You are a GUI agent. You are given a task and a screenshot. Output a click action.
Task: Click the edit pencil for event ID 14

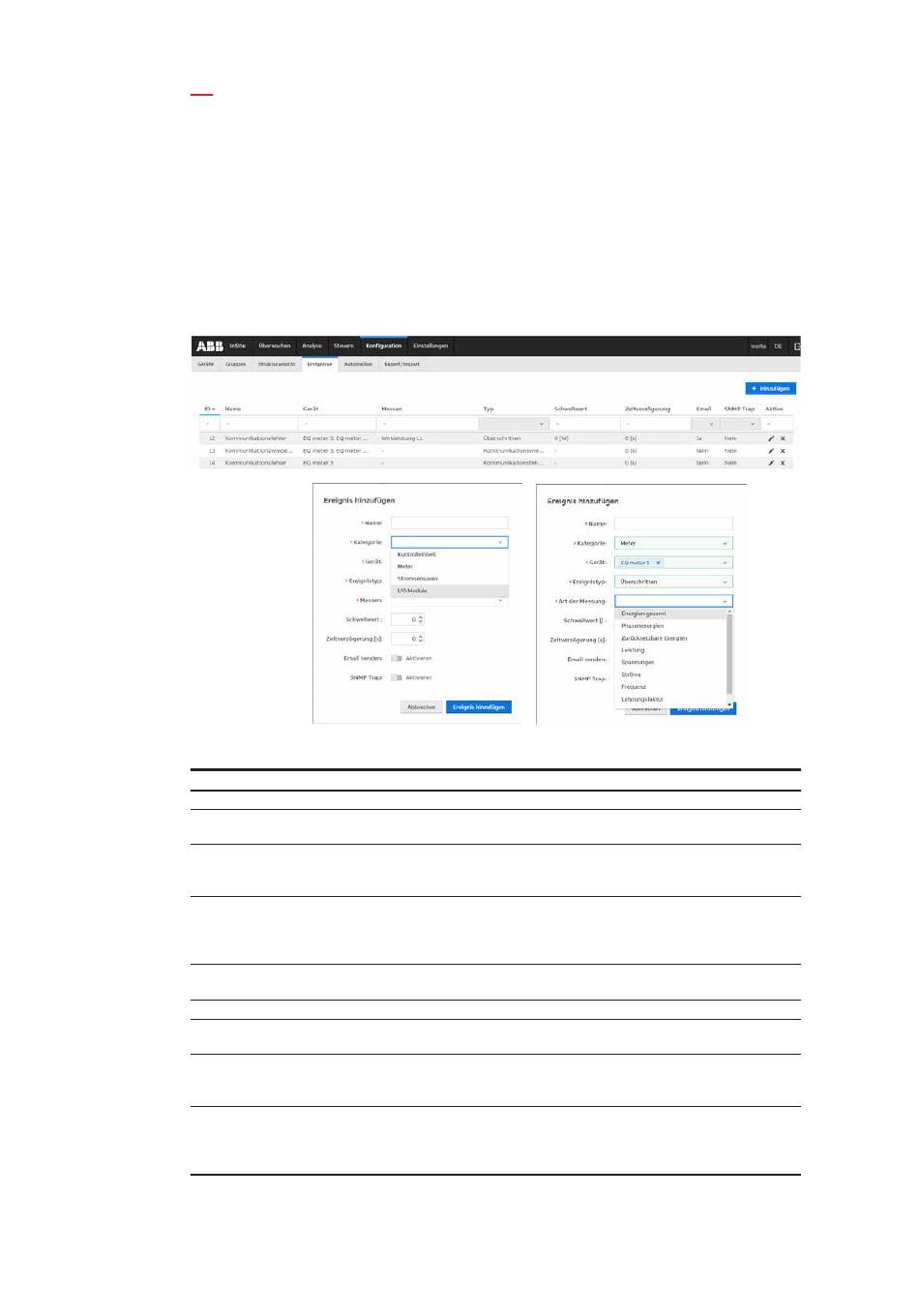(771, 463)
